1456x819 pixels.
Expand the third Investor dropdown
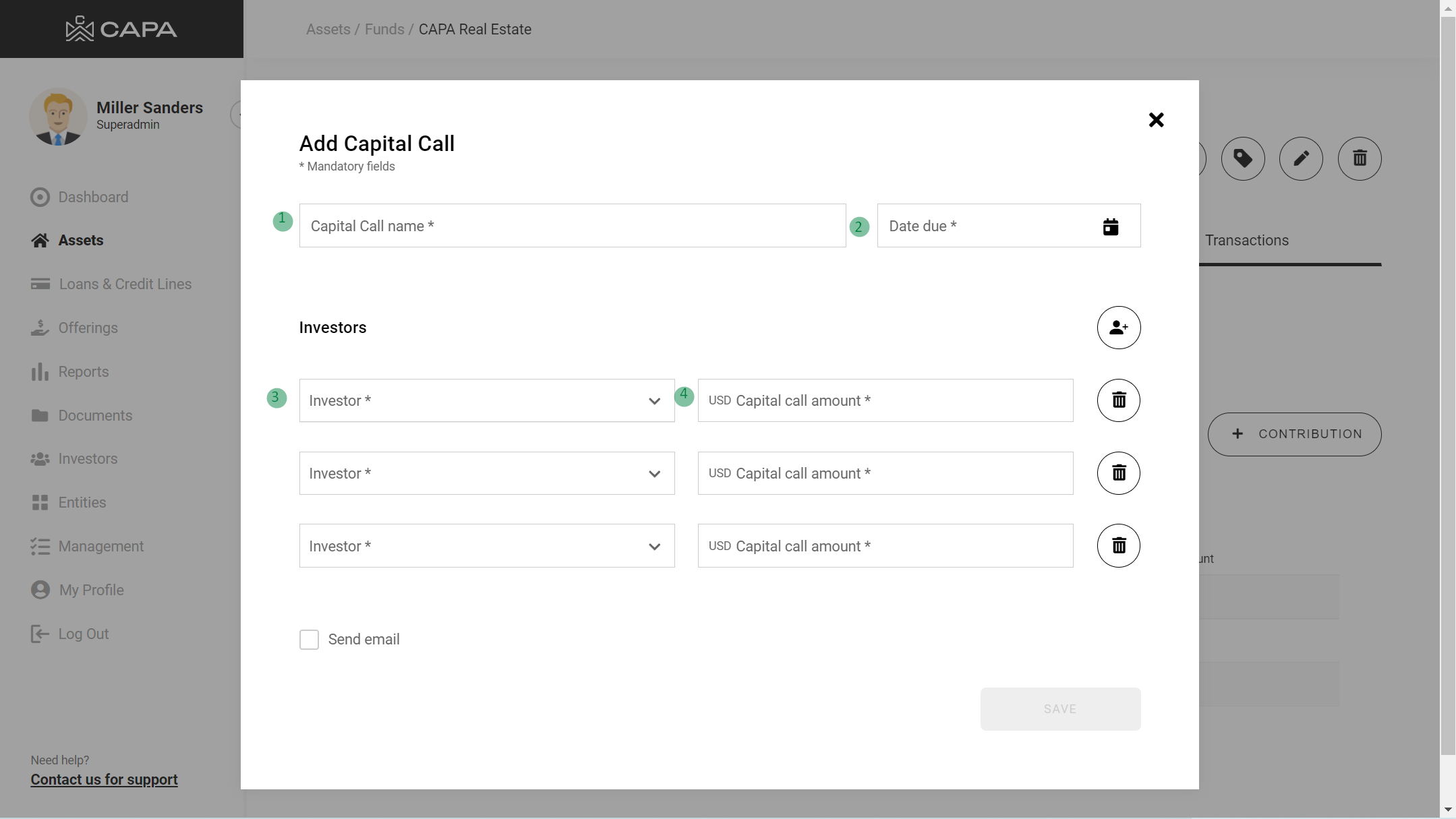[x=486, y=547]
